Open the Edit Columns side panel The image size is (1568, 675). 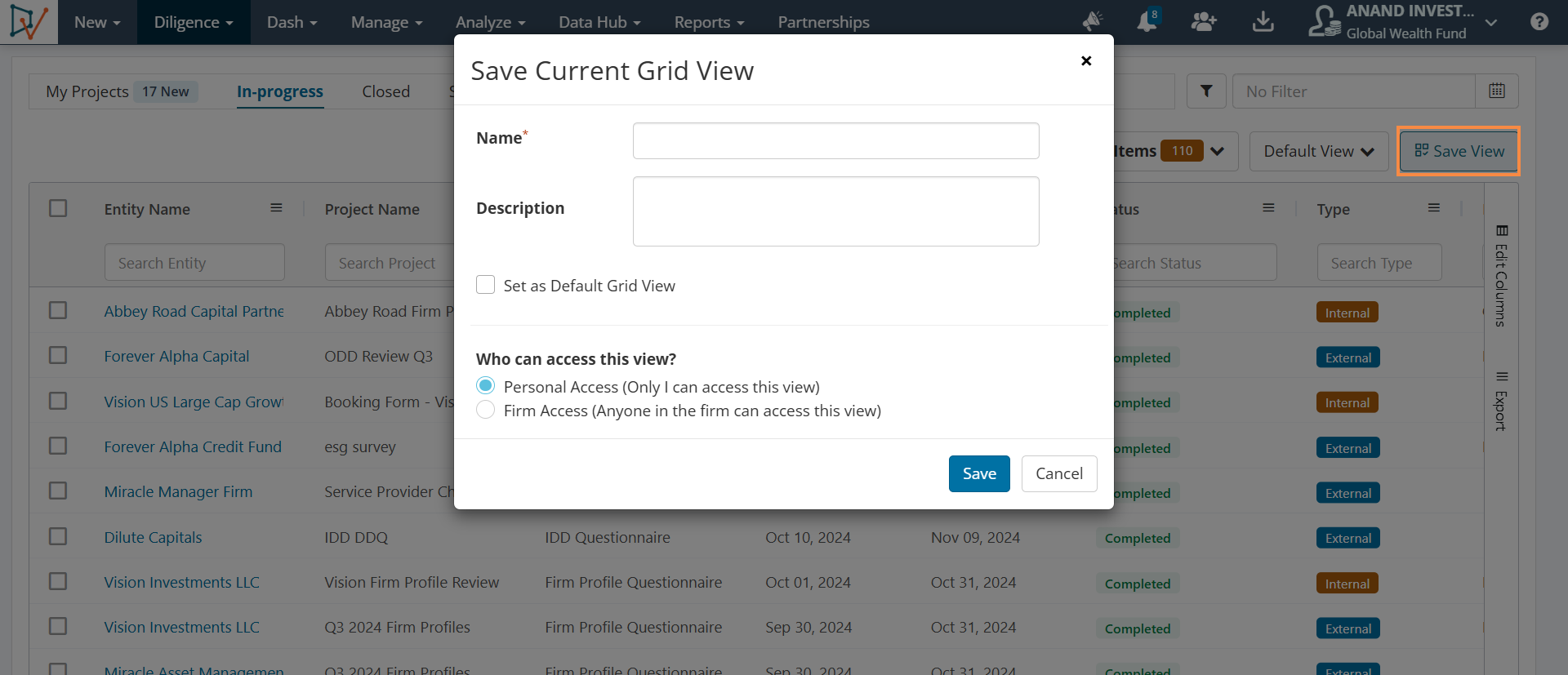tap(1501, 275)
